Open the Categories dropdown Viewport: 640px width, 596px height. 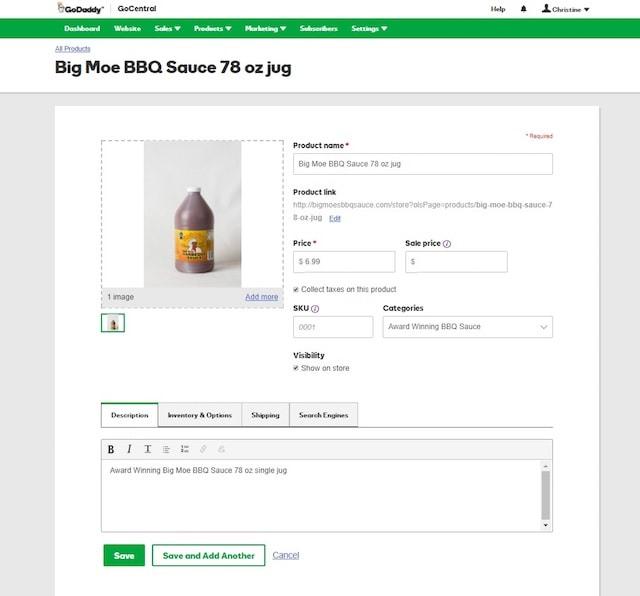pyautogui.click(x=467, y=327)
